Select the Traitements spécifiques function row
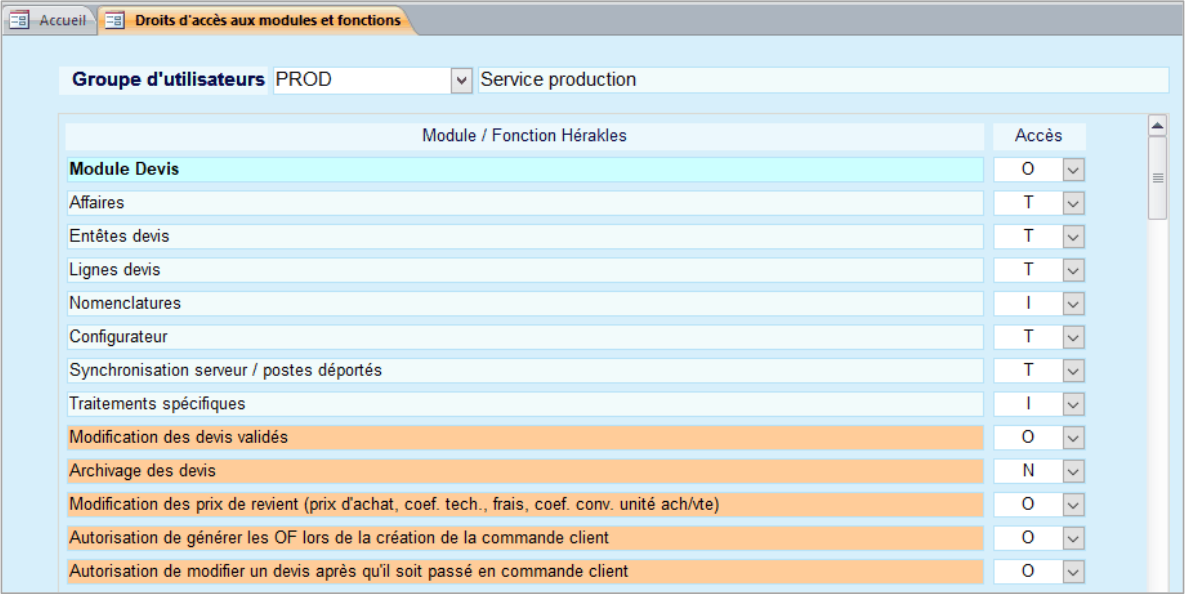This screenshot has width=1185, height=594. pos(524,404)
